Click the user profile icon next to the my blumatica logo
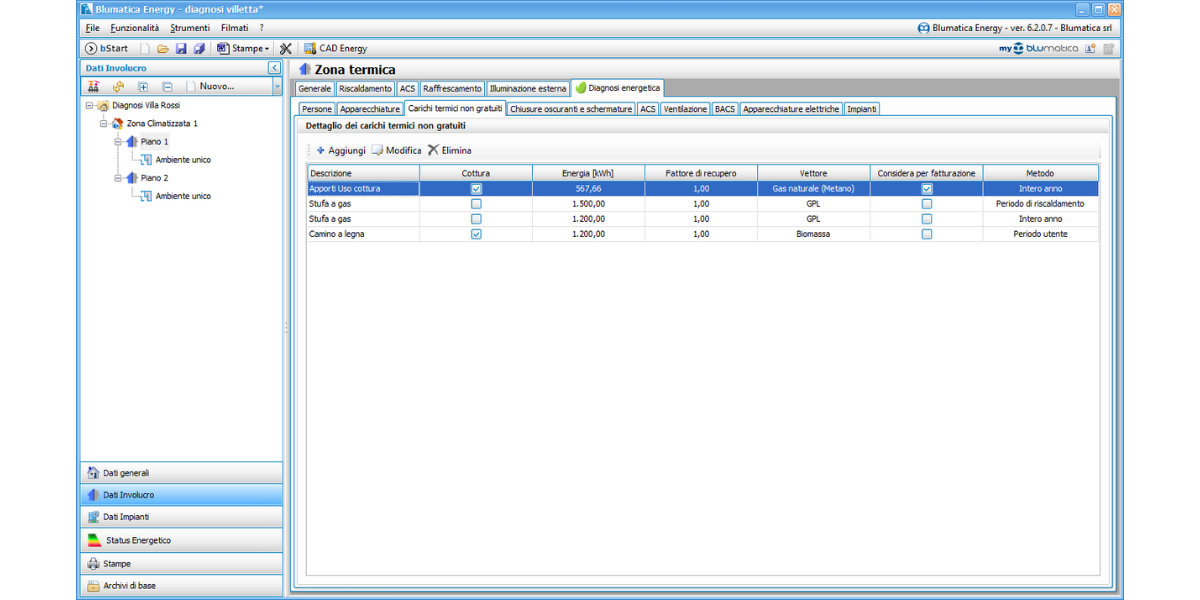Screen dimensions: 1200x600 (x=1090, y=48)
